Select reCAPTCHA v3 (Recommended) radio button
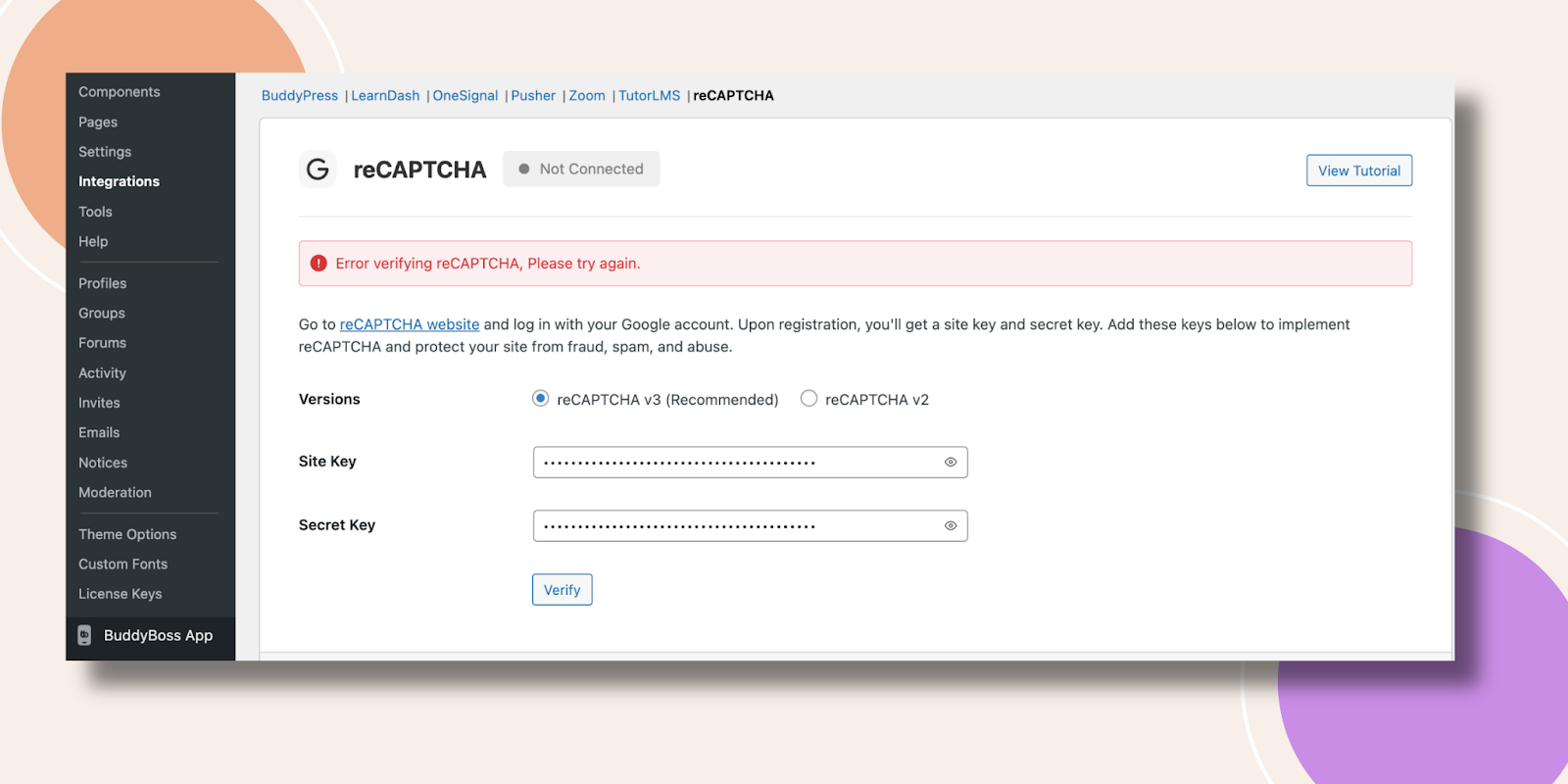This screenshot has height=784, width=1568. click(540, 399)
